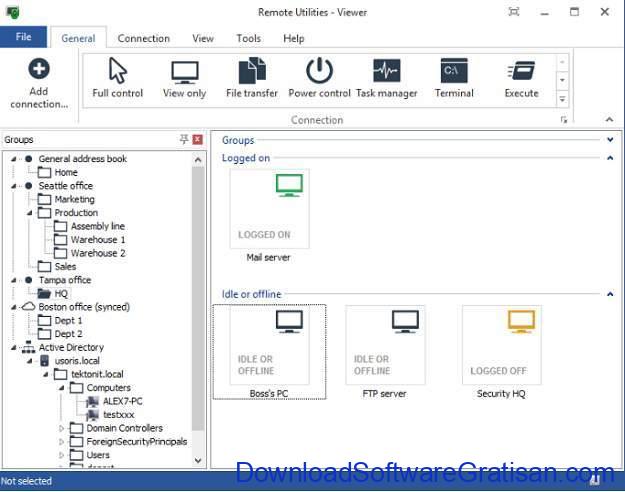Image resolution: width=625 pixels, height=492 pixels.
Task: Select the Full control cursor tool
Action: (118, 79)
